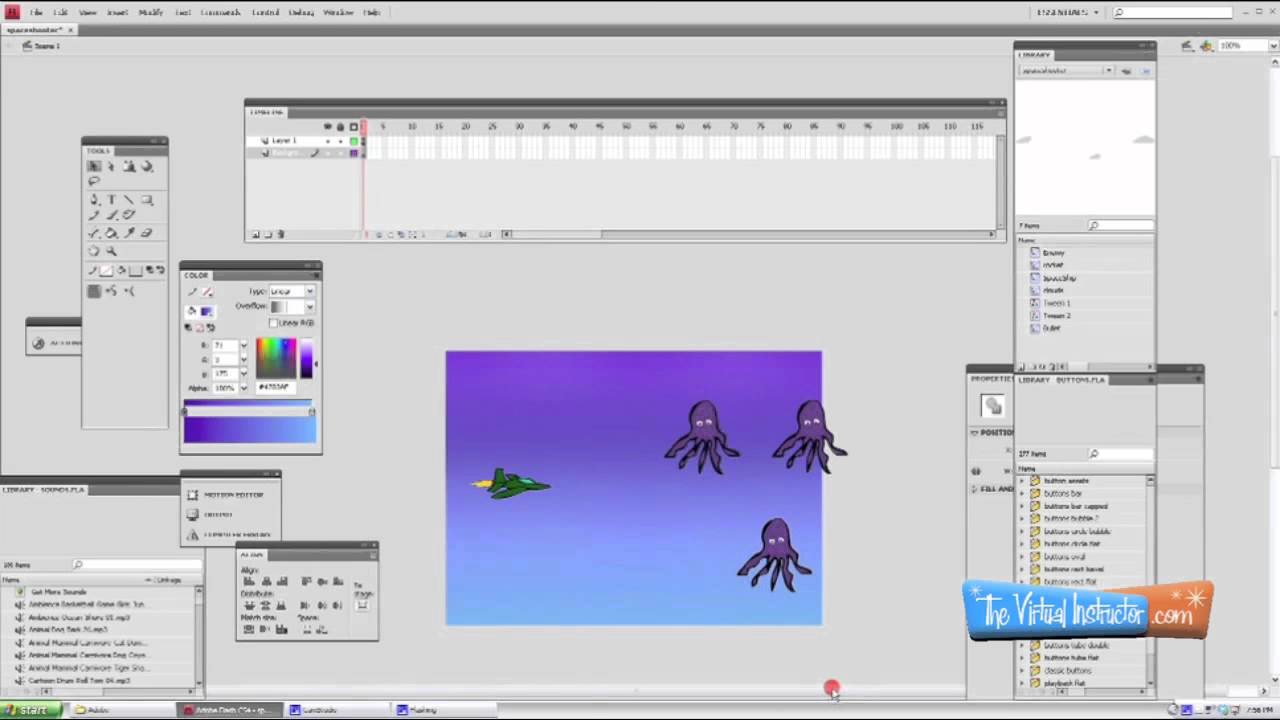This screenshot has height=720, width=1280.
Task: Select the Paint Bucket tool
Action: 112,232
